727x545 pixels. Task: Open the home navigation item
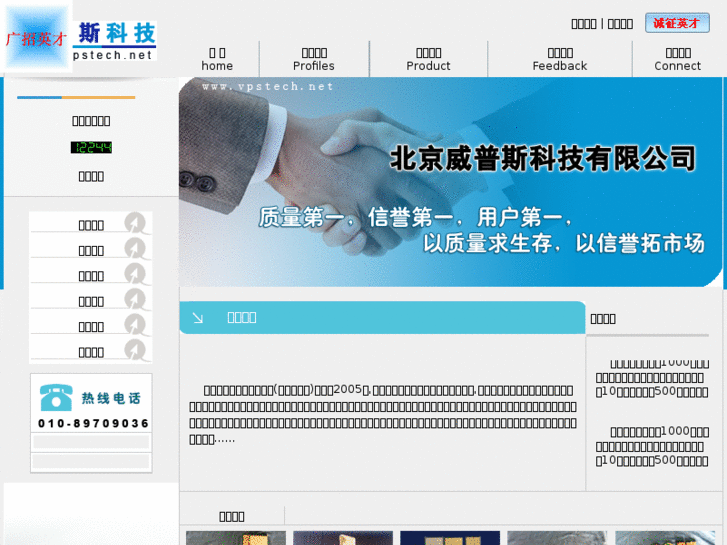(217, 59)
